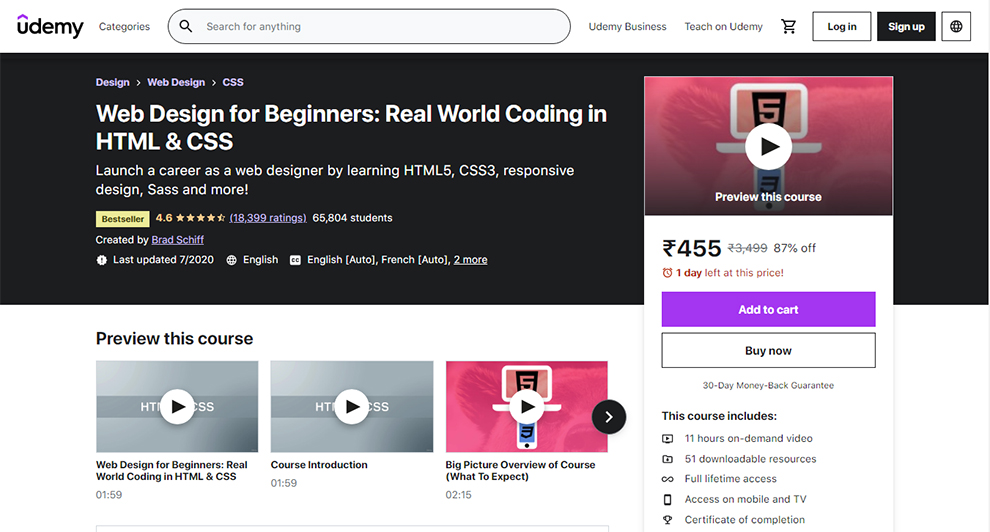Click the Log in button
This screenshot has width=990, height=532.
842,27
